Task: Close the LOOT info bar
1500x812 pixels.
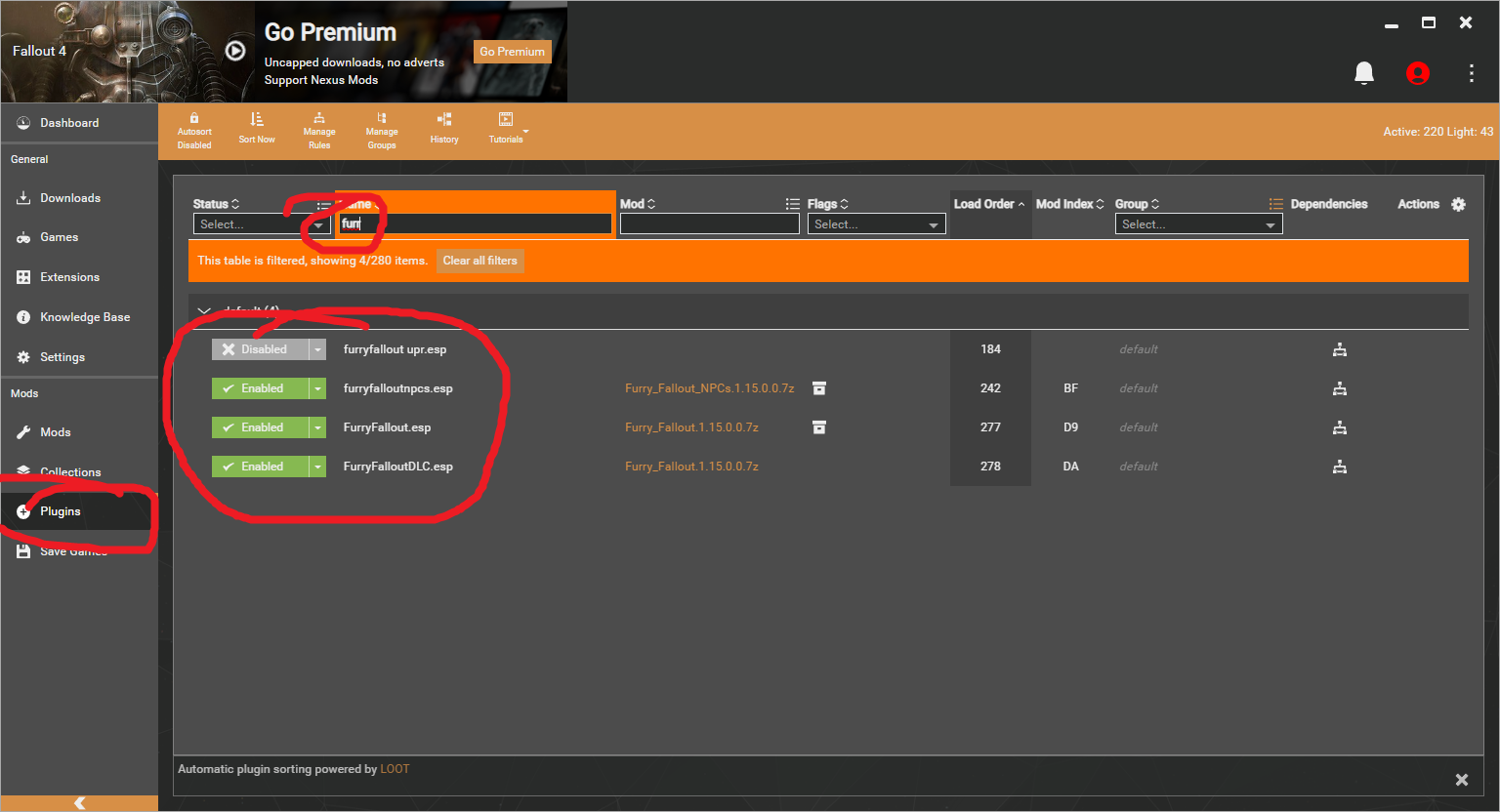Action: [x=1462, y=780]
